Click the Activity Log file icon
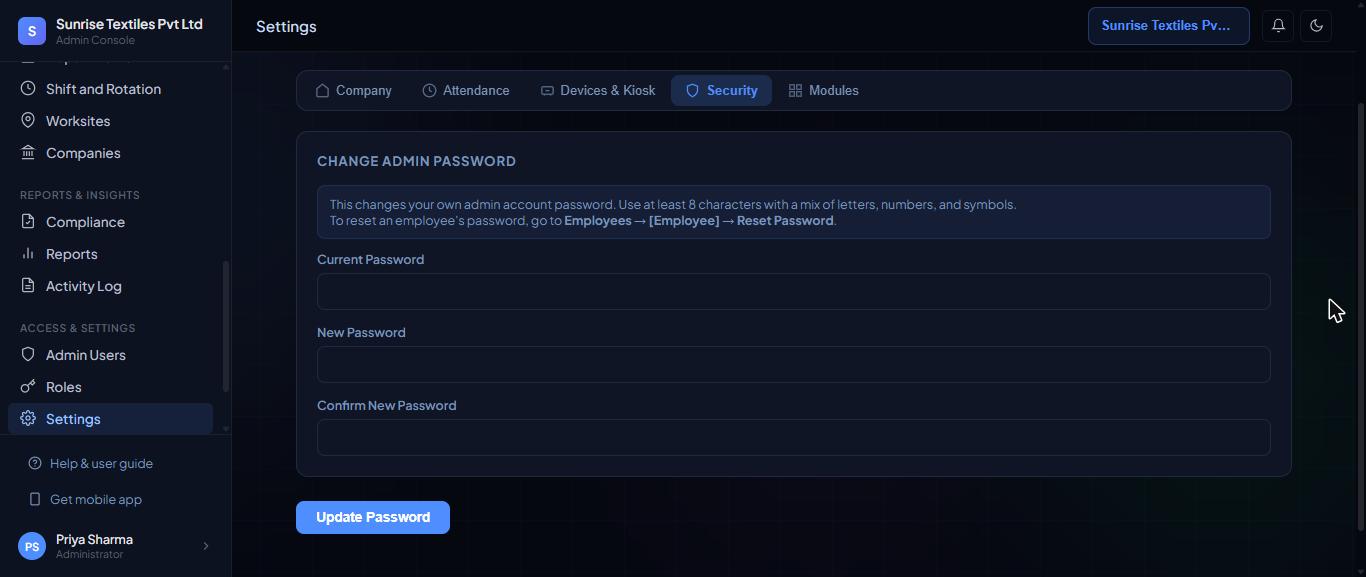 (x=28, y=286)
